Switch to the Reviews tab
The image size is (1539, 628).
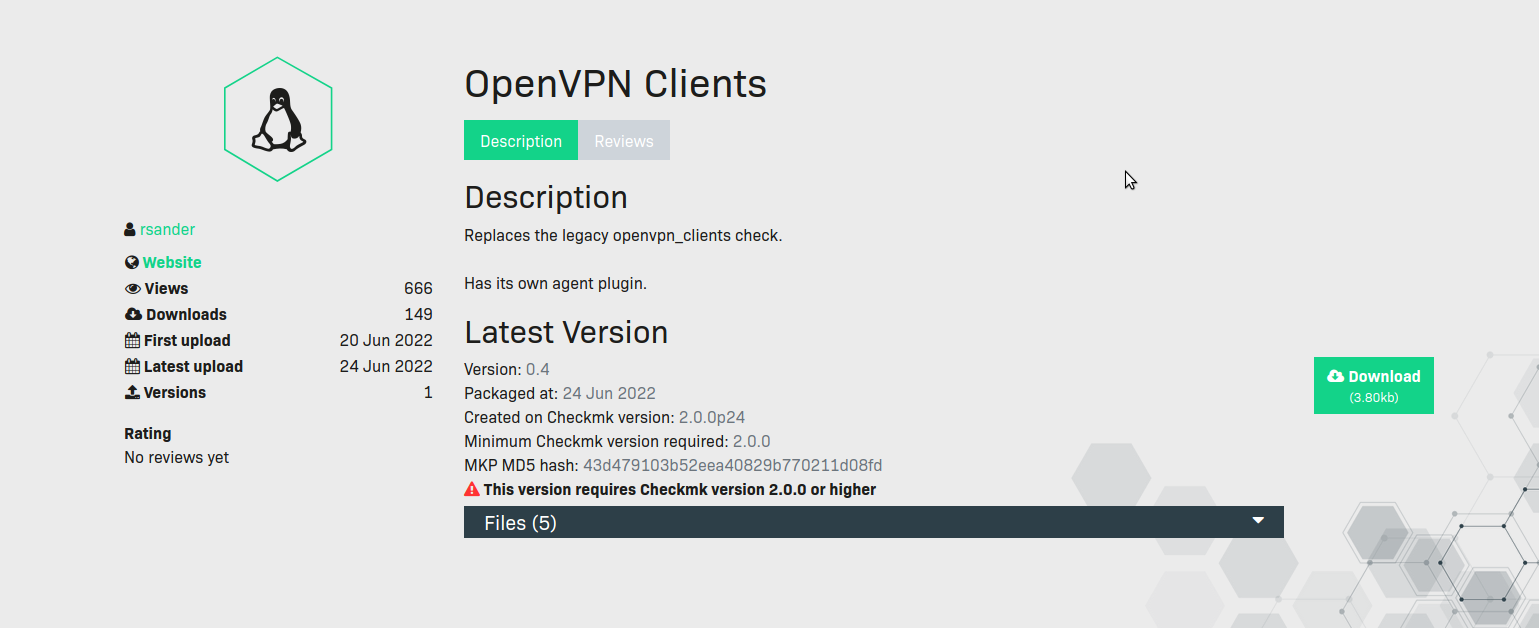(623, 141)
